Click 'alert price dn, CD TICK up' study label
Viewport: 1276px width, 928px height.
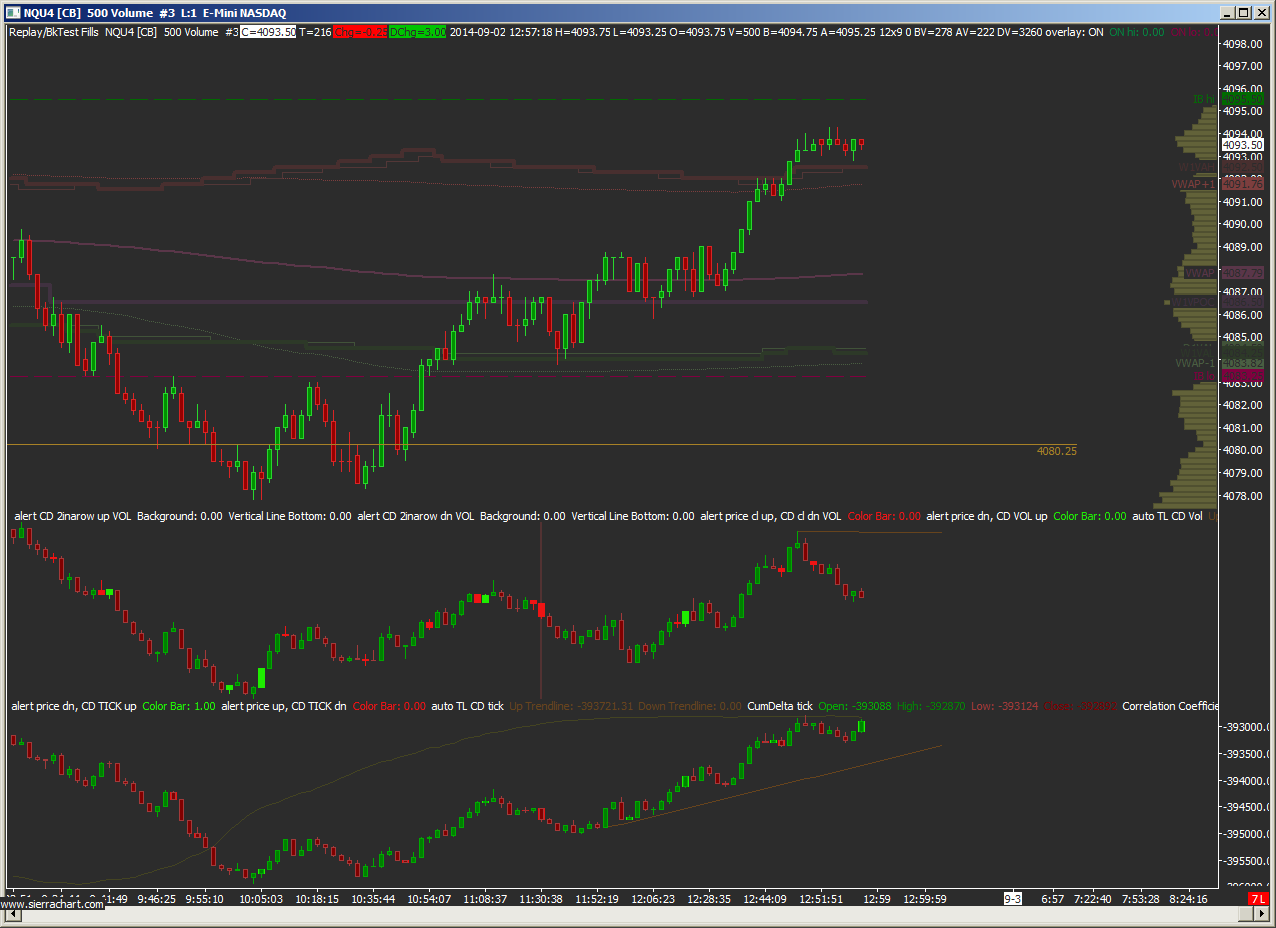pos(74,706)
